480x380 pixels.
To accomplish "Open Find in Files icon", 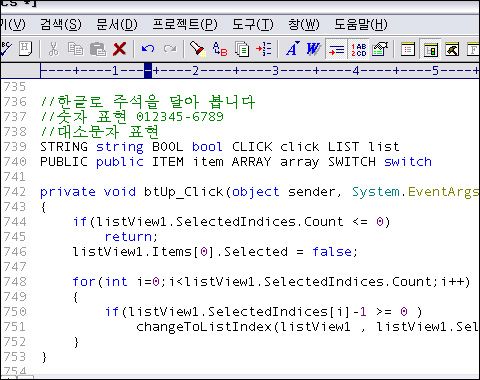I will [x=242, y=49].
